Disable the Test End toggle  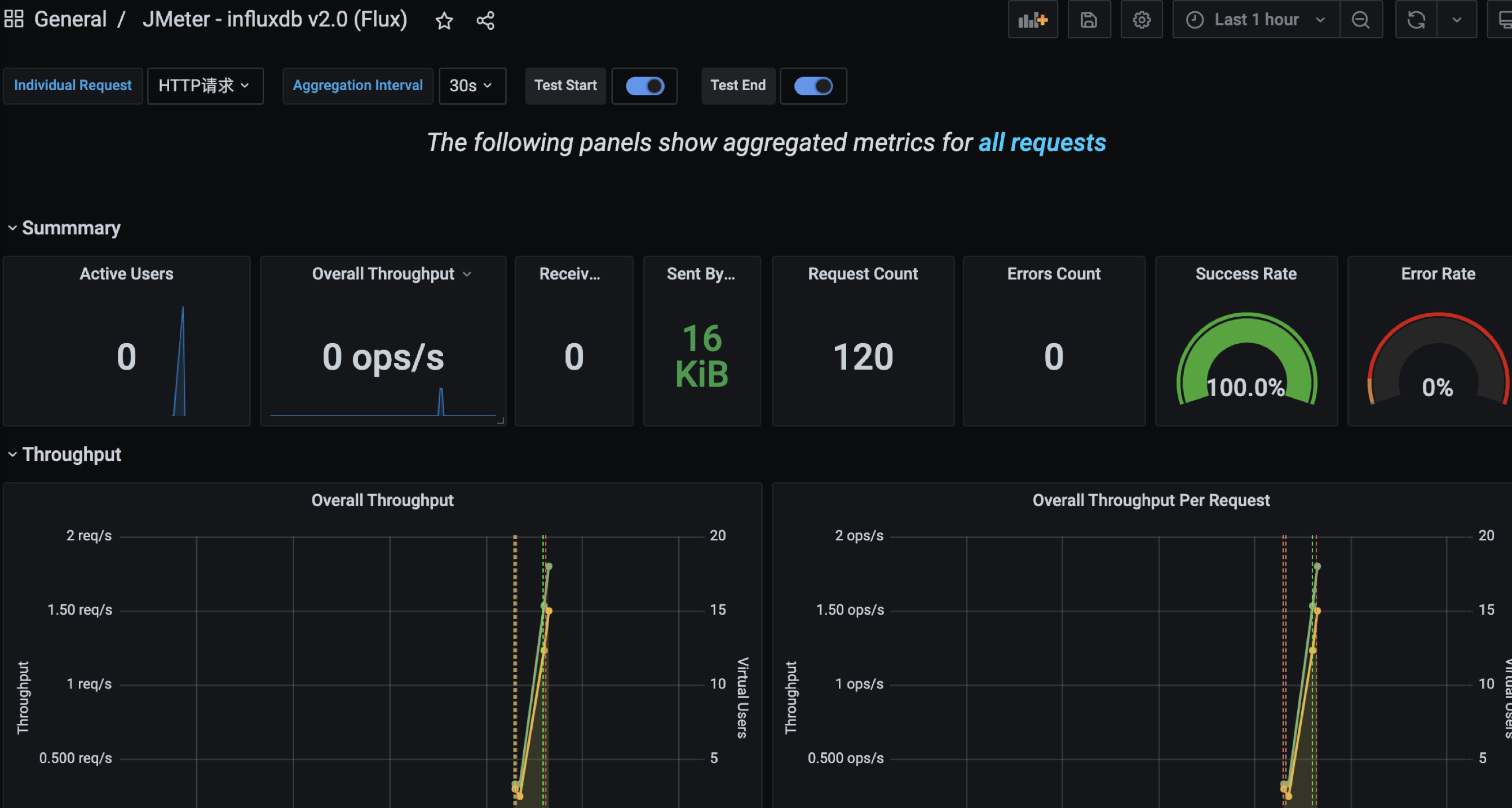(x=813, y=86)
